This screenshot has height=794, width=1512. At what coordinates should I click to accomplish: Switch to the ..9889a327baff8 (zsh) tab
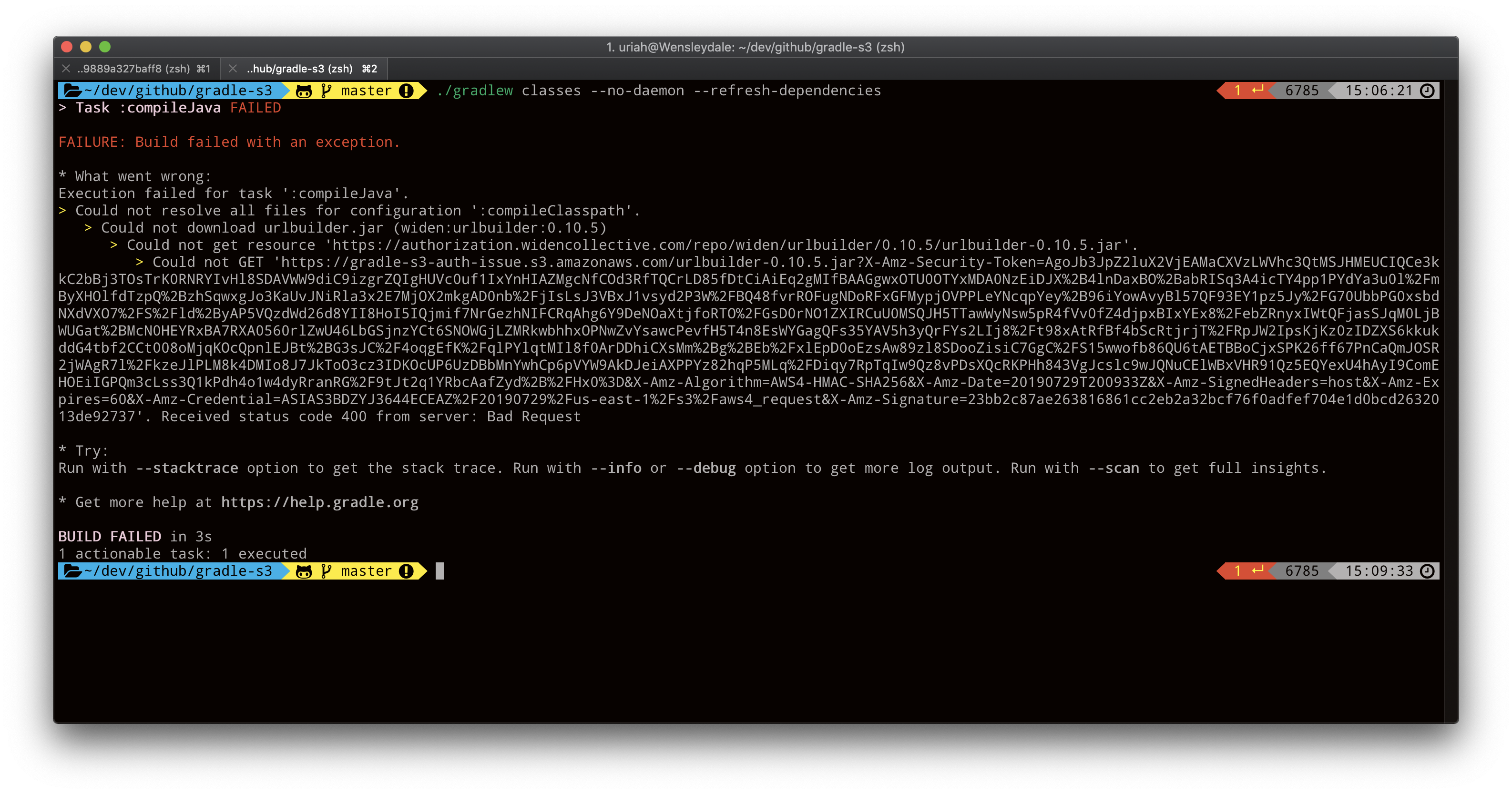(134, 69)
